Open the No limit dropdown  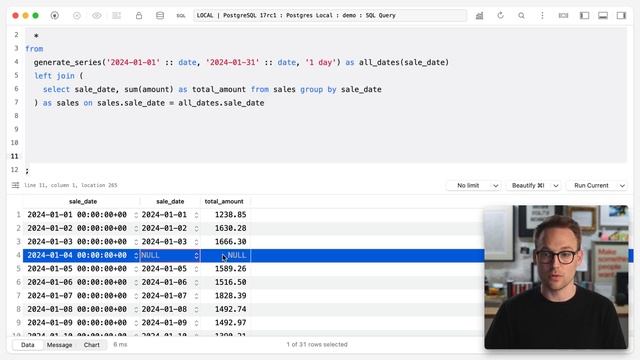474,185
